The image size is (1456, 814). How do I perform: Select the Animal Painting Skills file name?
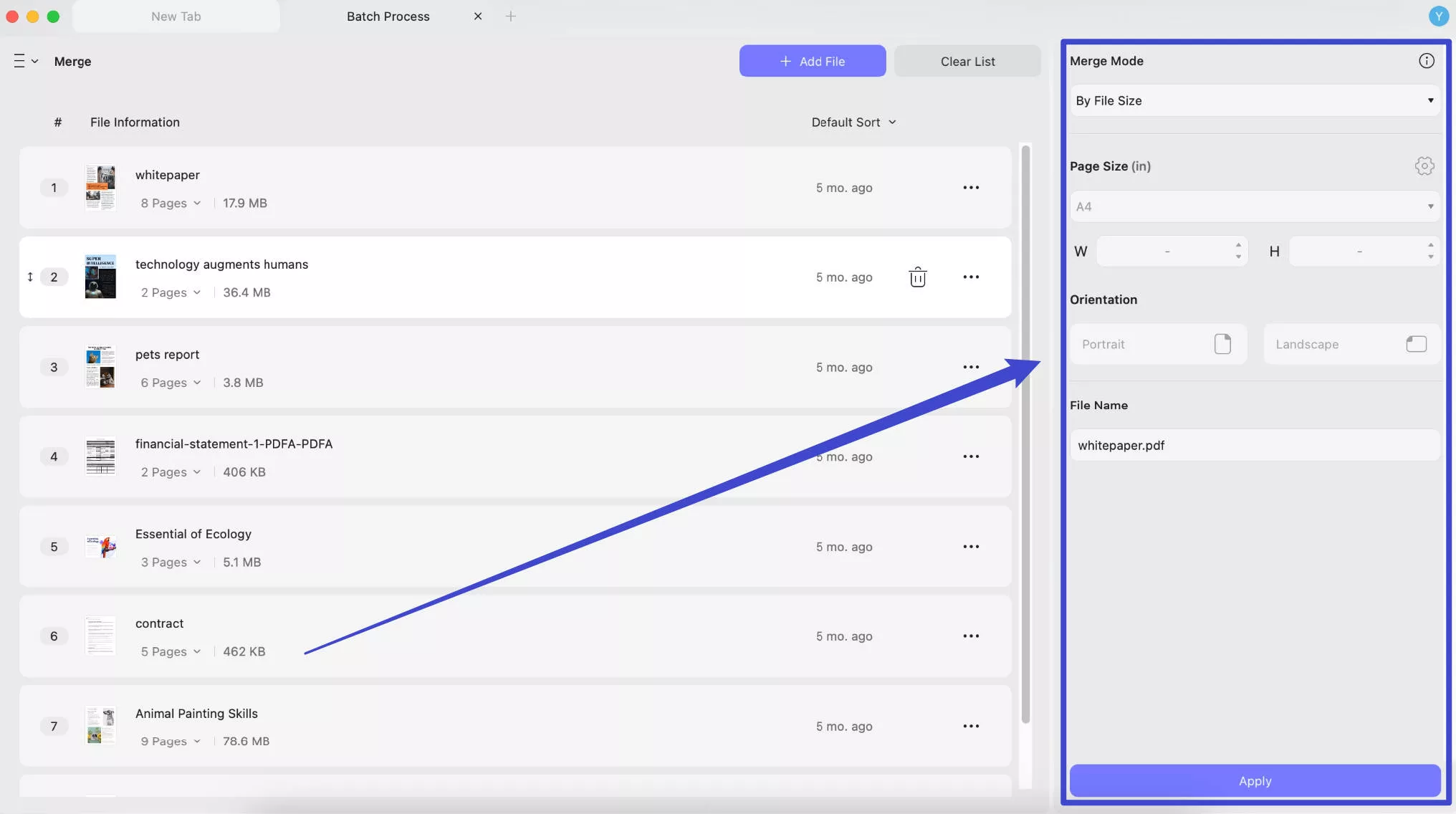(x=196, y=714)
